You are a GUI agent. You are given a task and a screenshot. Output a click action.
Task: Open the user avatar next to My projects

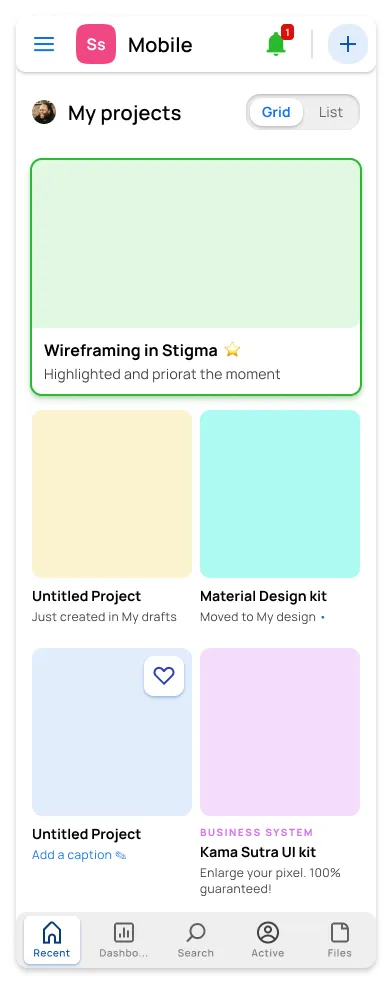coord(44,112)
